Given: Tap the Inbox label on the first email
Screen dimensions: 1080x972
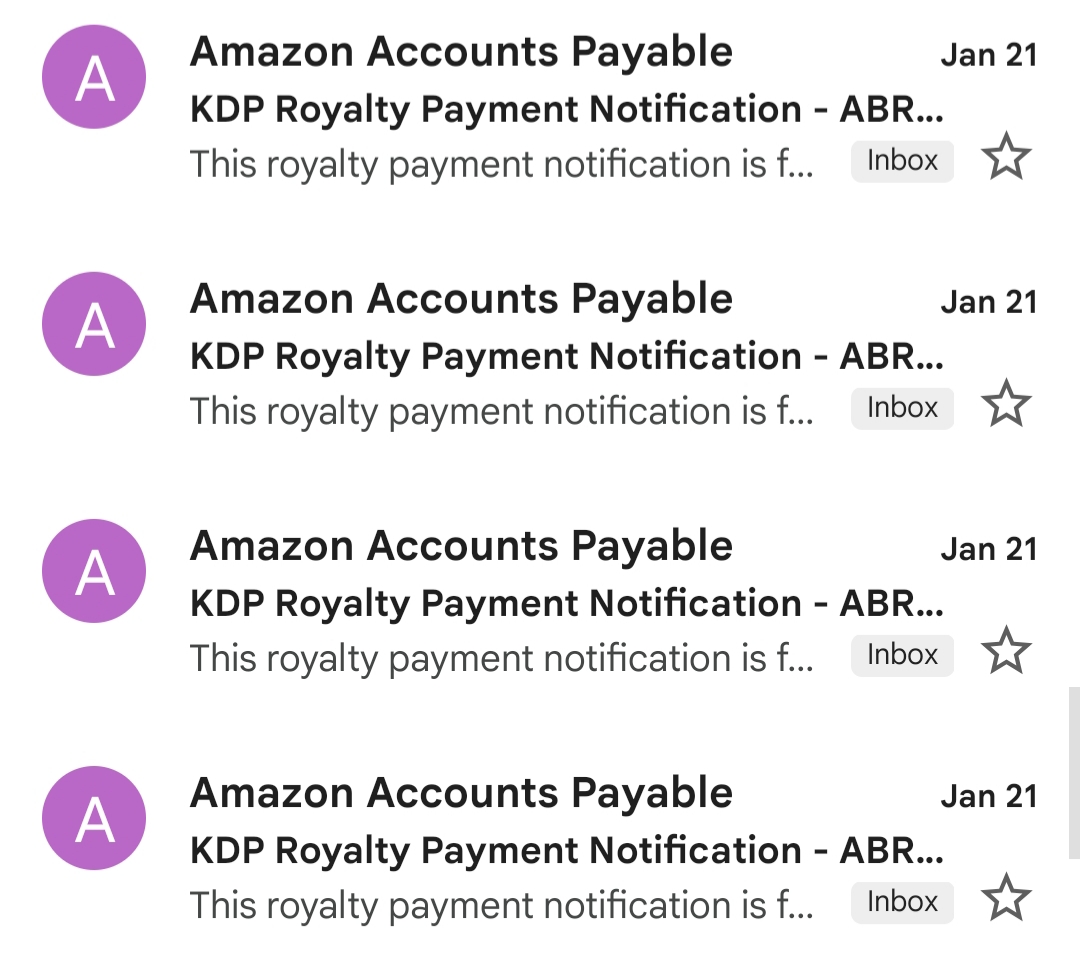Looking at the screenshot, I should pos(902,161).
